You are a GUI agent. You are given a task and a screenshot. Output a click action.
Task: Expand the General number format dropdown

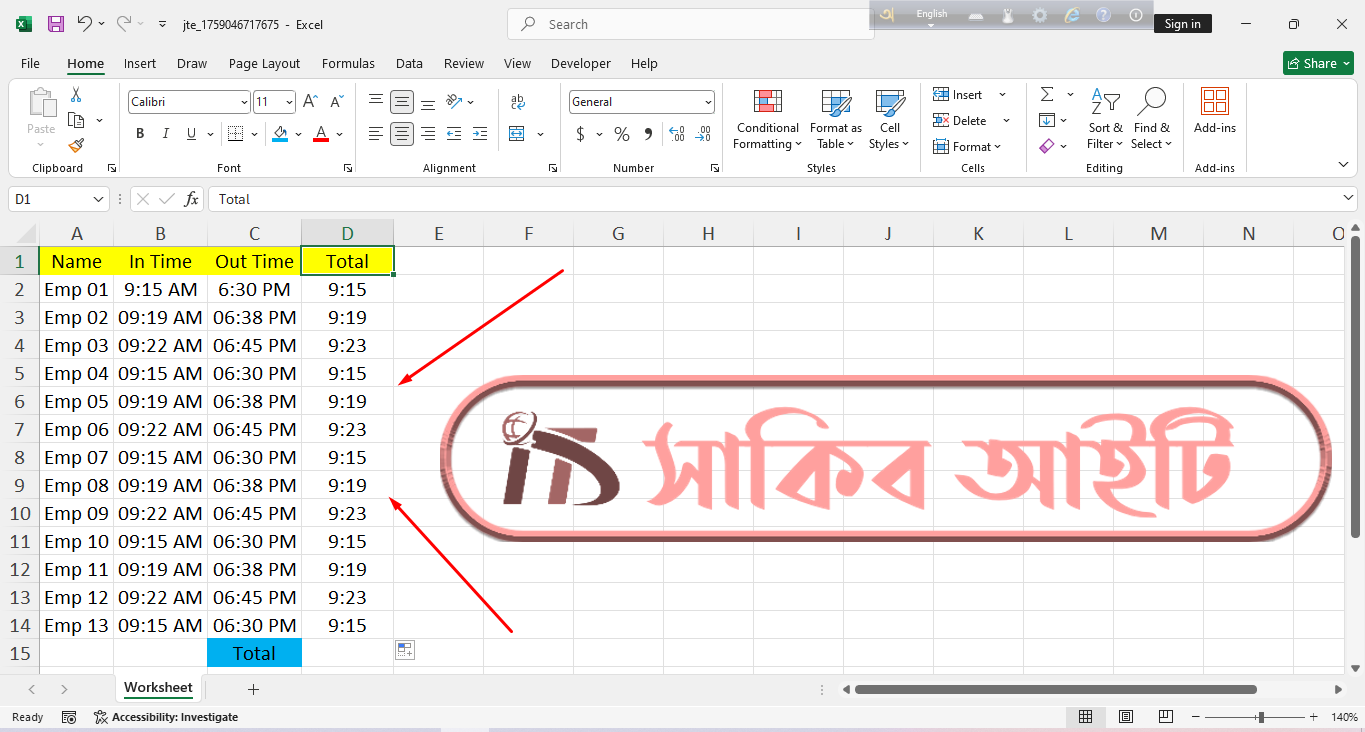(708, 102)
